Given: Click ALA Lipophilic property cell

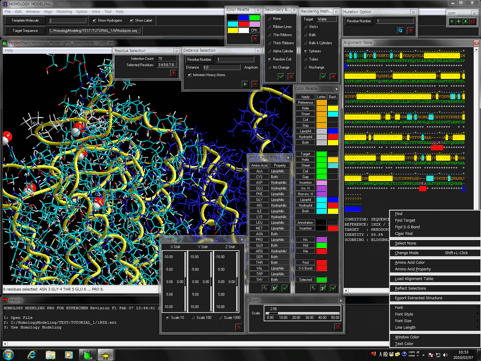Looking at the screenshot, I should [x=279, y=171].
